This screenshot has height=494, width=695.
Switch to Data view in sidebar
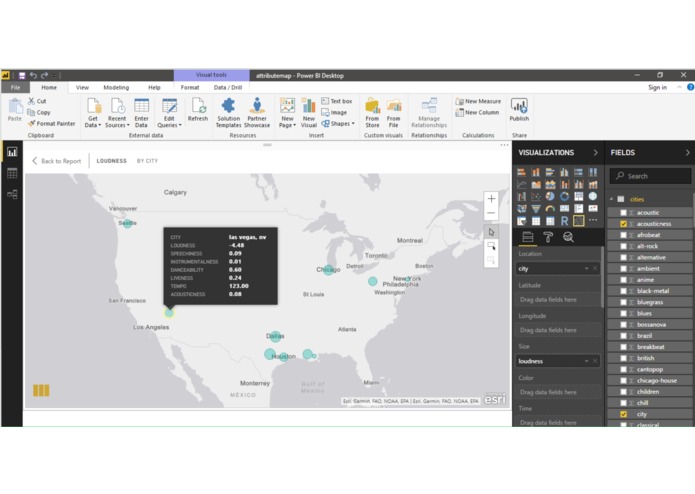(12, 173)
